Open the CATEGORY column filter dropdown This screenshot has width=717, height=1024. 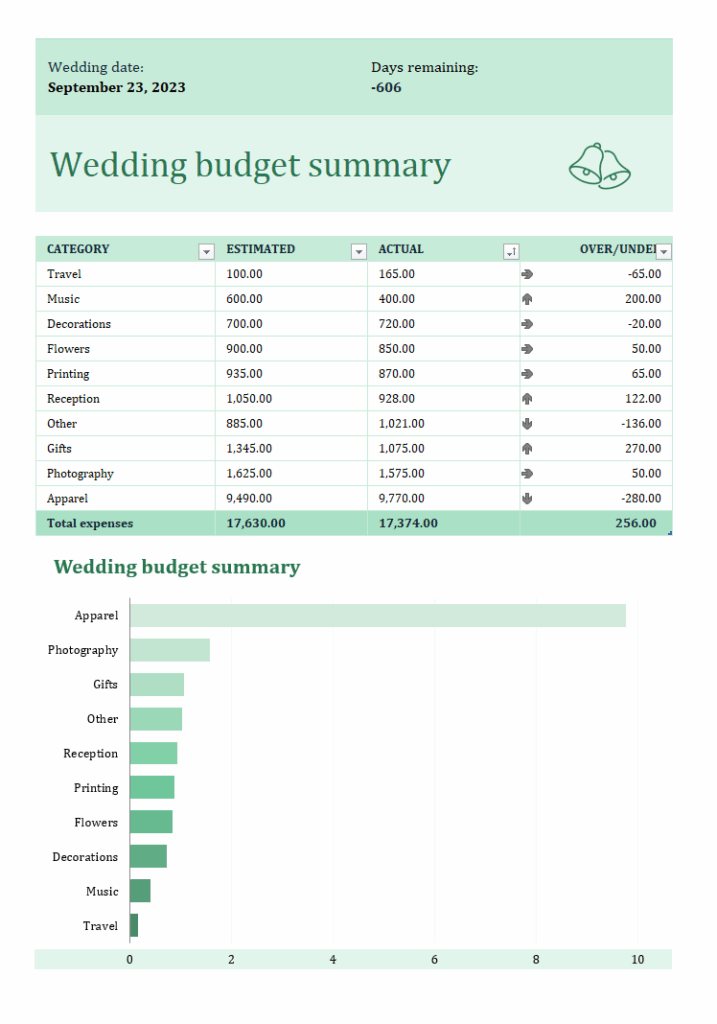point(206,252)
